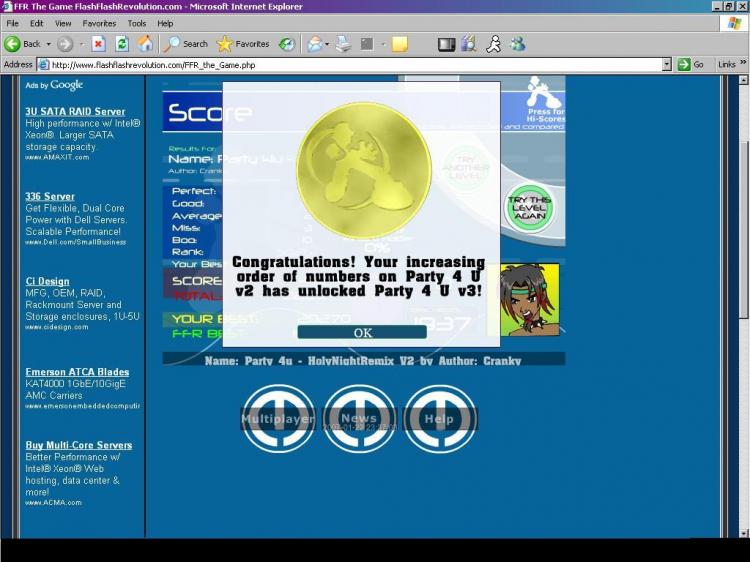
Task: Click the scrollbar up arrow
Action: 743,80
